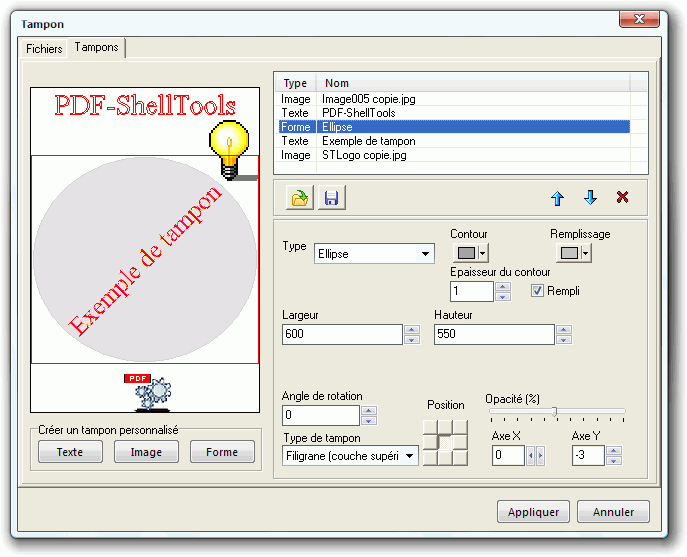
Task: Decrease Largeur with down spinner
Action: [x=412, y=340]
